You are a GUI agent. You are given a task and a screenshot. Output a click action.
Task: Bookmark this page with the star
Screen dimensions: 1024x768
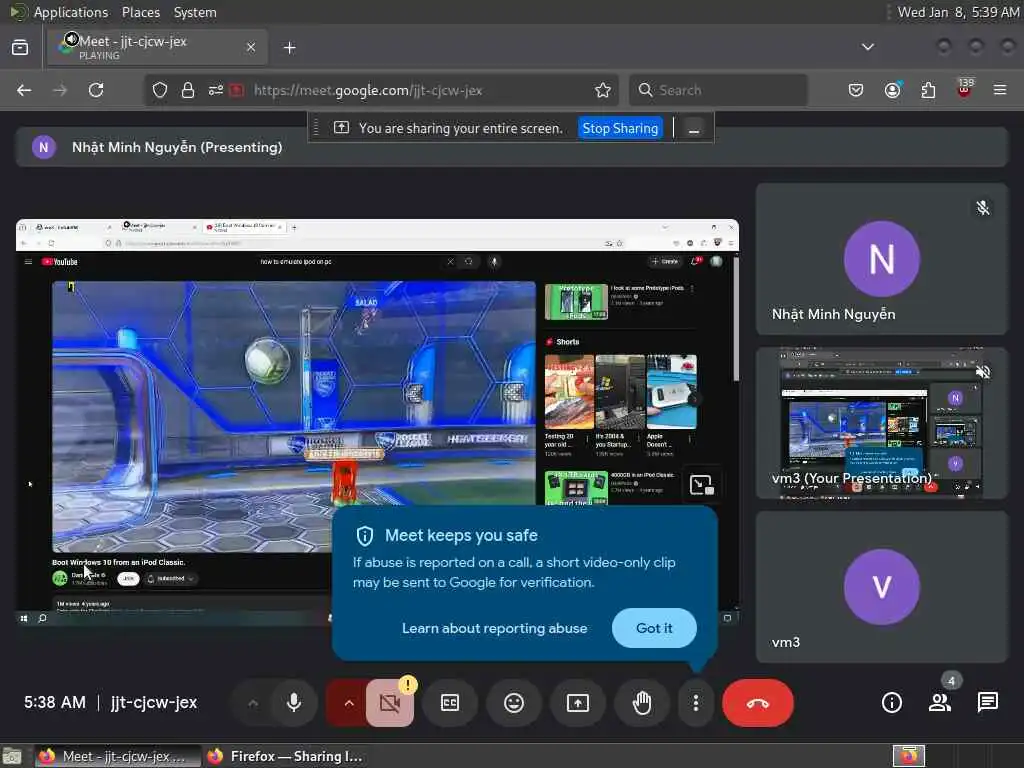(603, 90)
